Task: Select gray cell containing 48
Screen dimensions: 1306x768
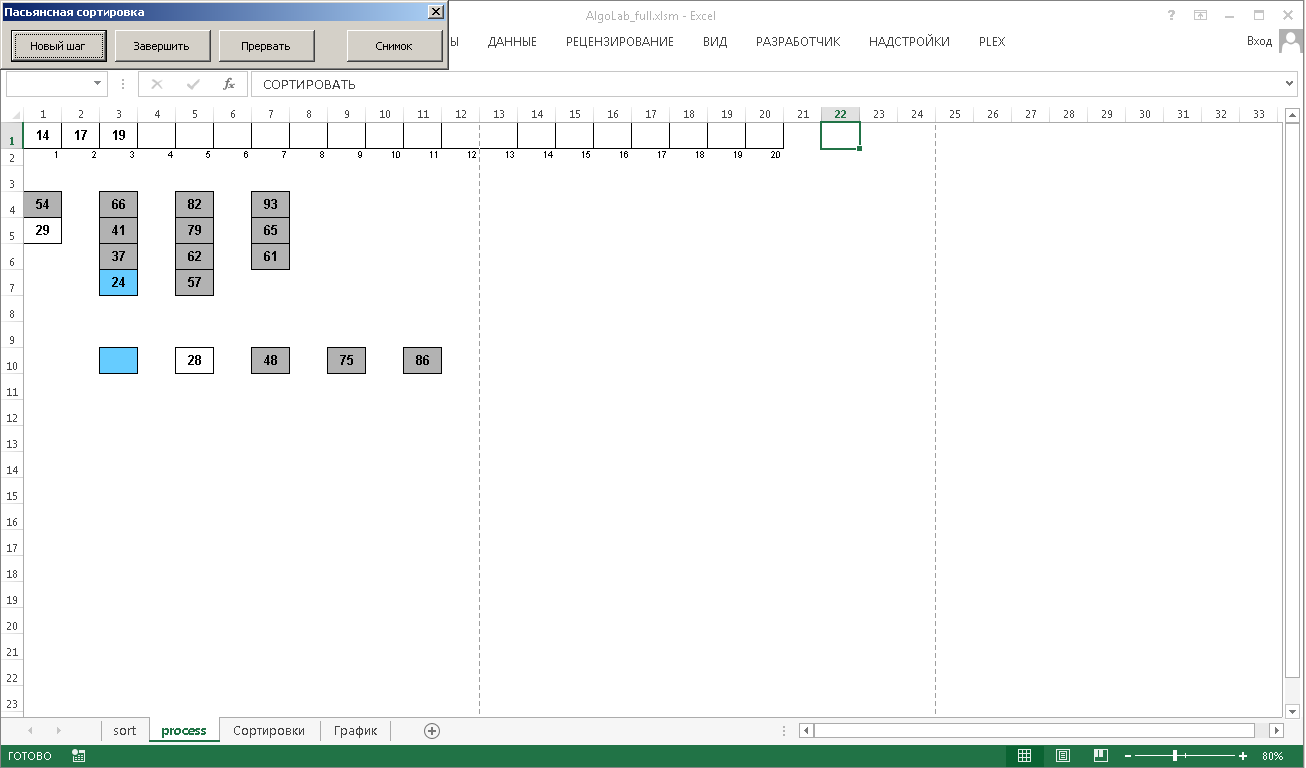Action: 270,360
